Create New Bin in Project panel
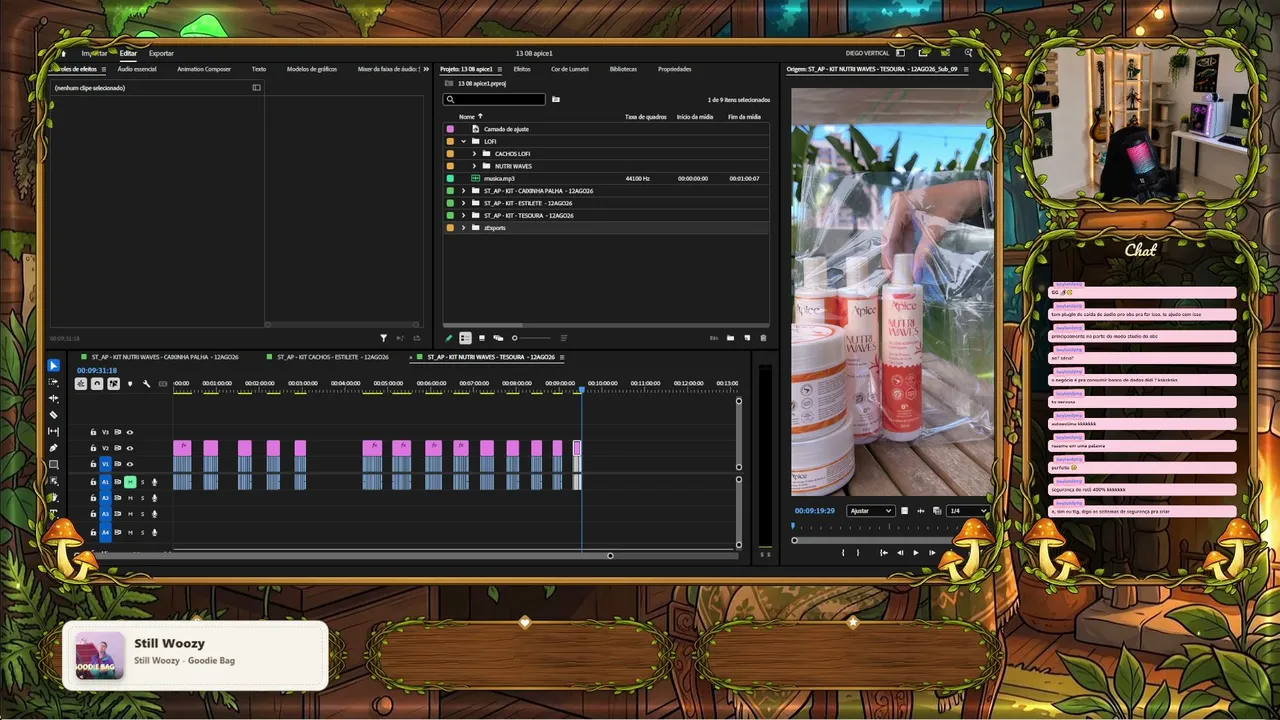The width and height of the screenshot is (1280, 720). coord(730,338)
